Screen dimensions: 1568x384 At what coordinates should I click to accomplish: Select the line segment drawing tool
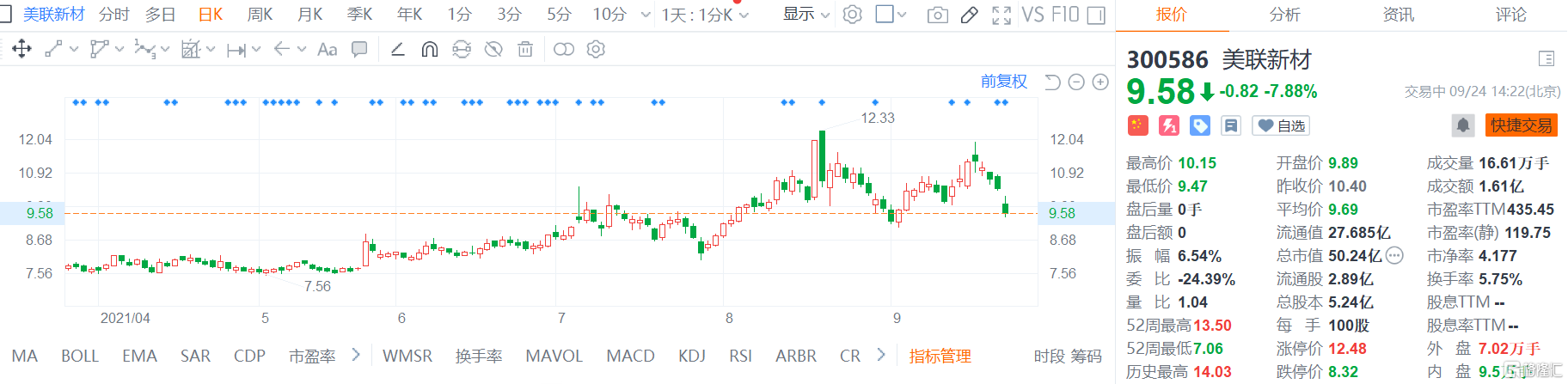(53, 49)
